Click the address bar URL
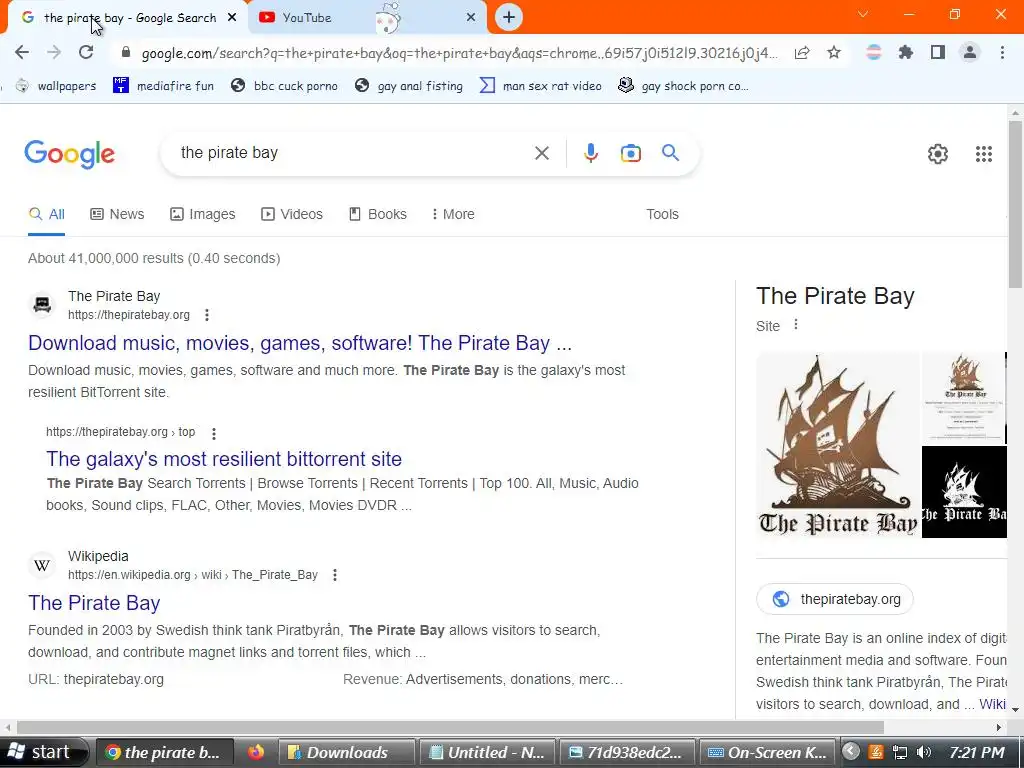Viewport: 1024px width, 768px height. pos(459,53)
